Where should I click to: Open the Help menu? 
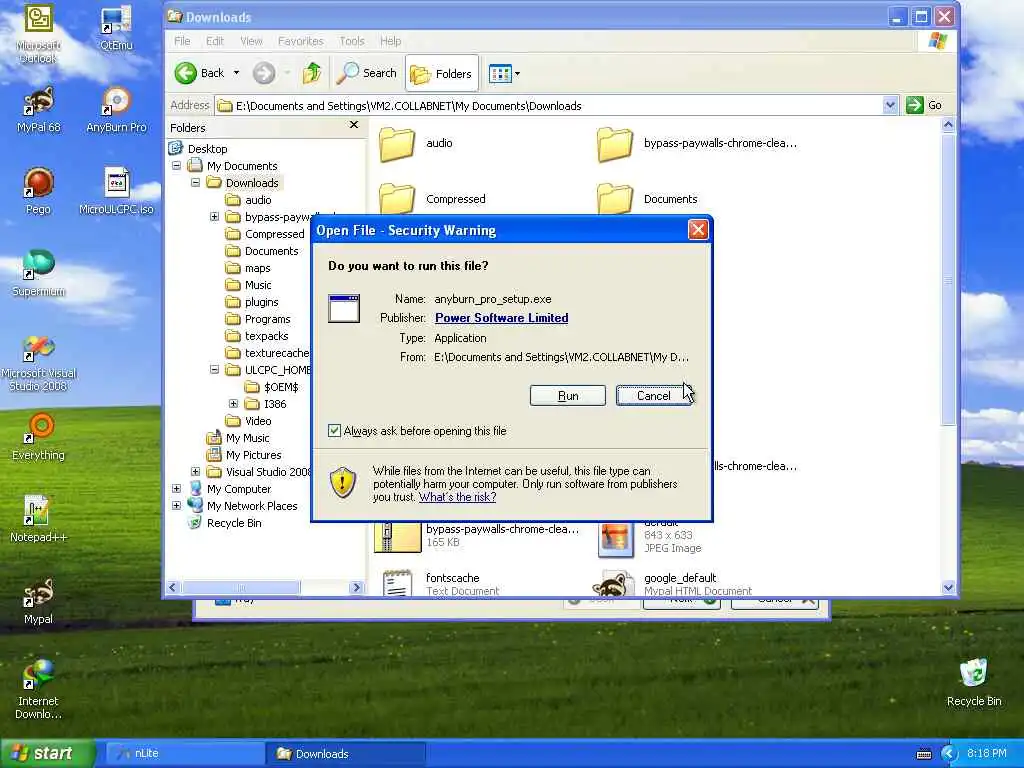click(x=391, y=41)
